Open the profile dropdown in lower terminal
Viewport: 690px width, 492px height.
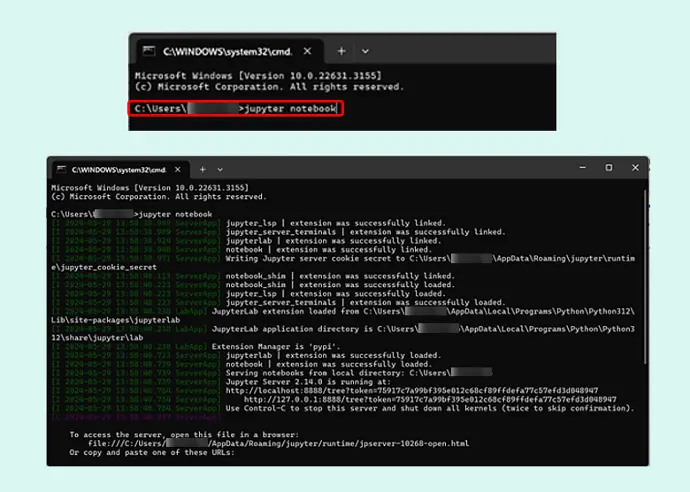click(x=220, y=169)
